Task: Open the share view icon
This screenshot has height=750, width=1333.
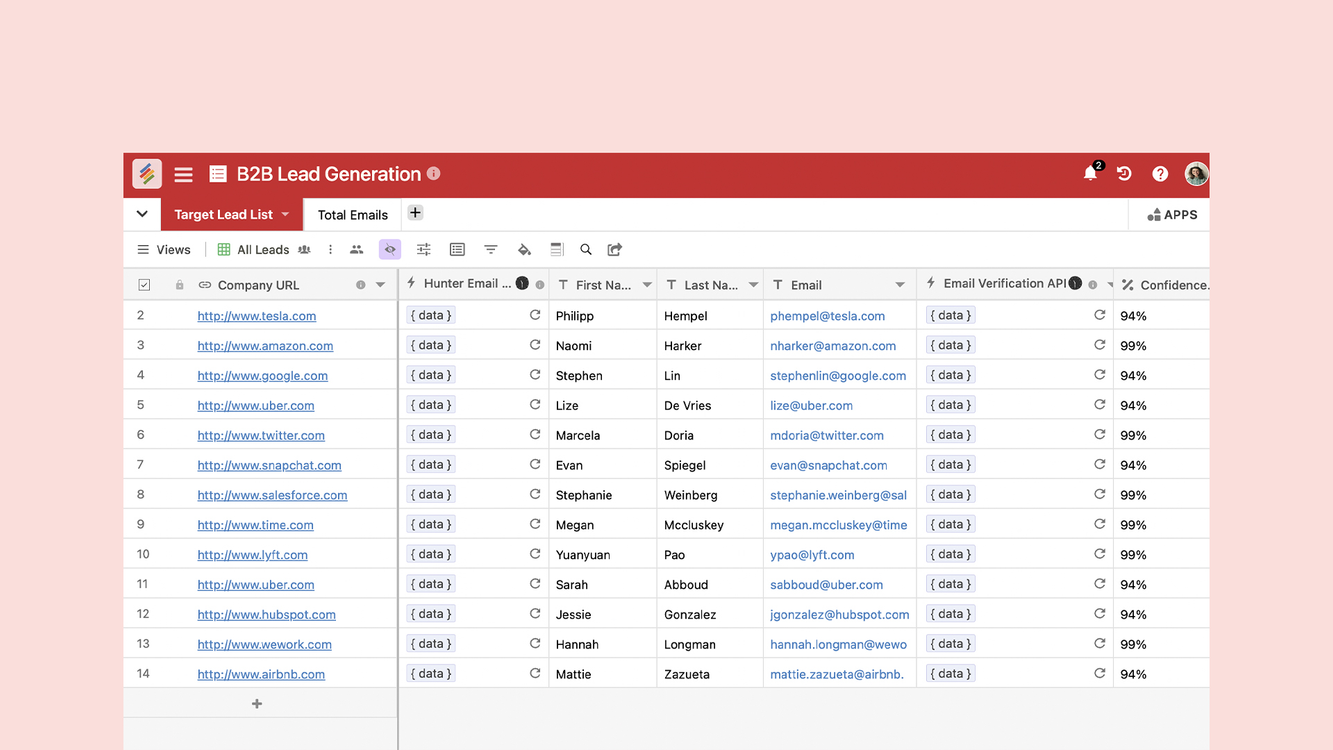Action: click(x=615, y=250)
